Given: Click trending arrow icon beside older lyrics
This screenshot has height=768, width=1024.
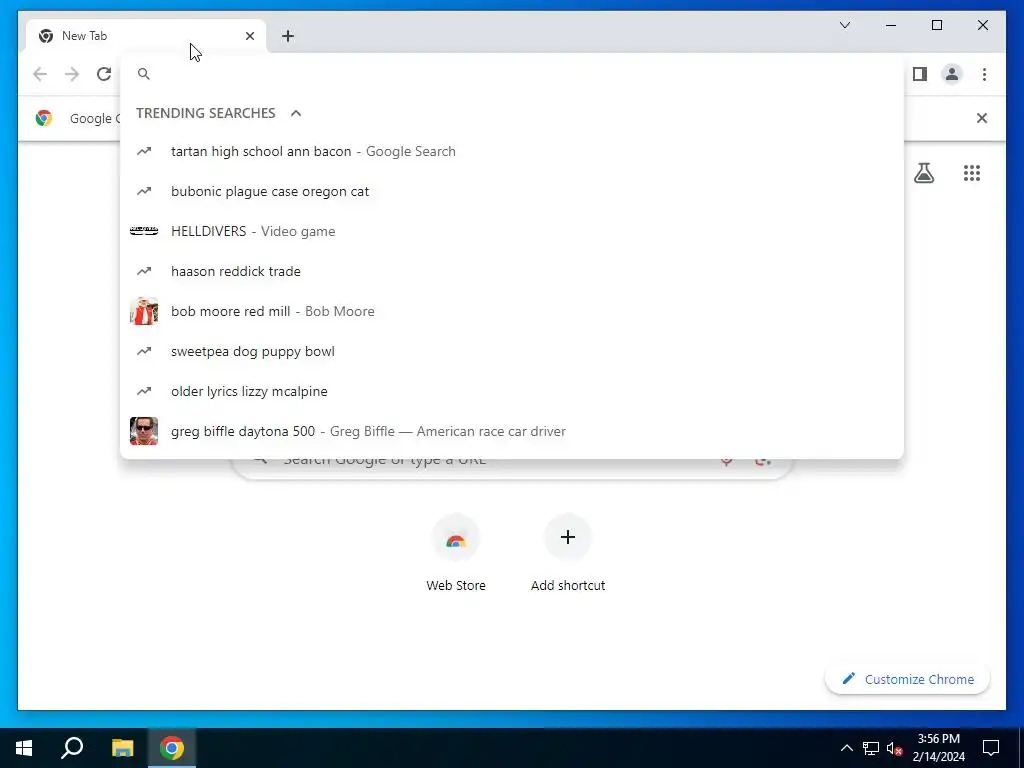Looking at the screenshot, I should [144, 391].
